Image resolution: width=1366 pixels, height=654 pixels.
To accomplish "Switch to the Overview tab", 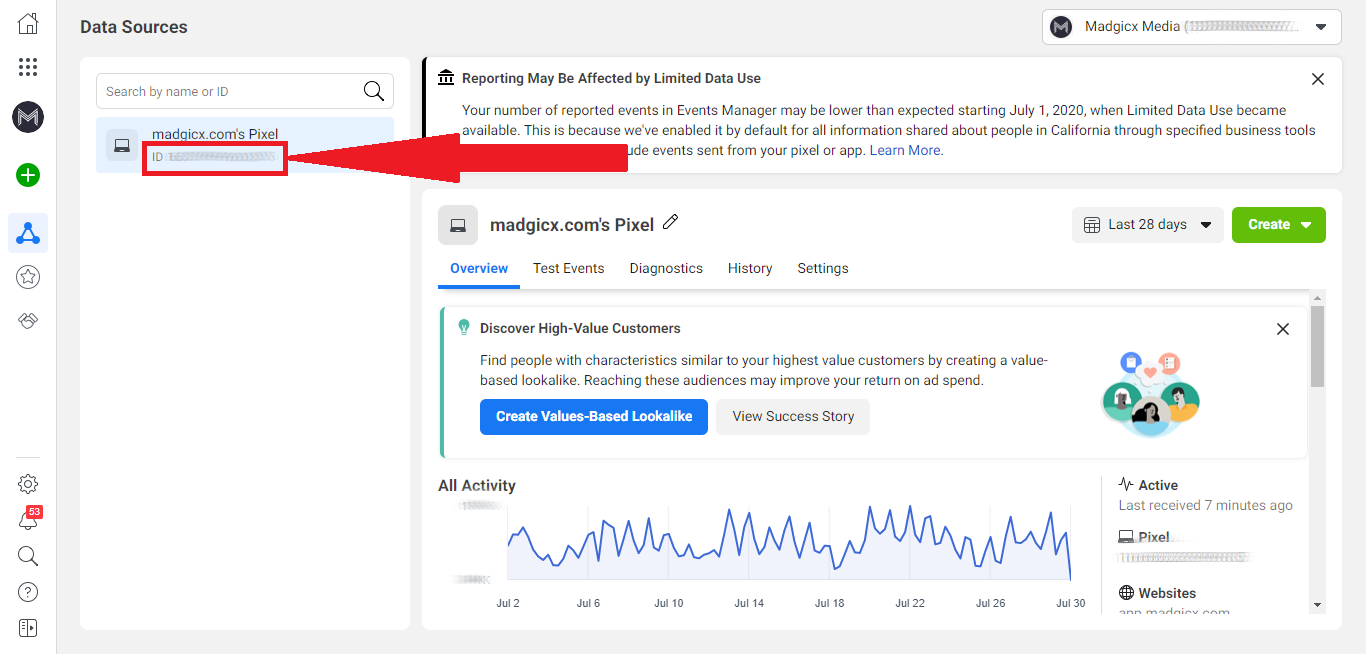I will [479, 268].
